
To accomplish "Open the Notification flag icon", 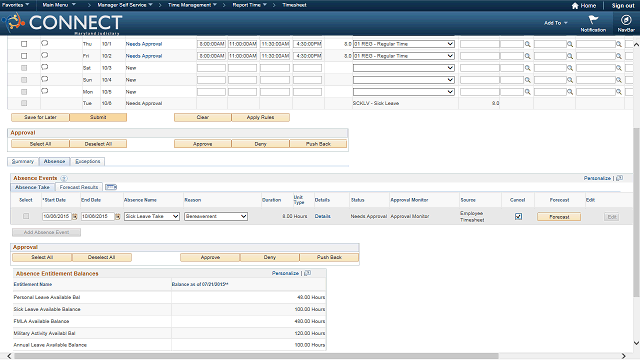I will 593,20.
